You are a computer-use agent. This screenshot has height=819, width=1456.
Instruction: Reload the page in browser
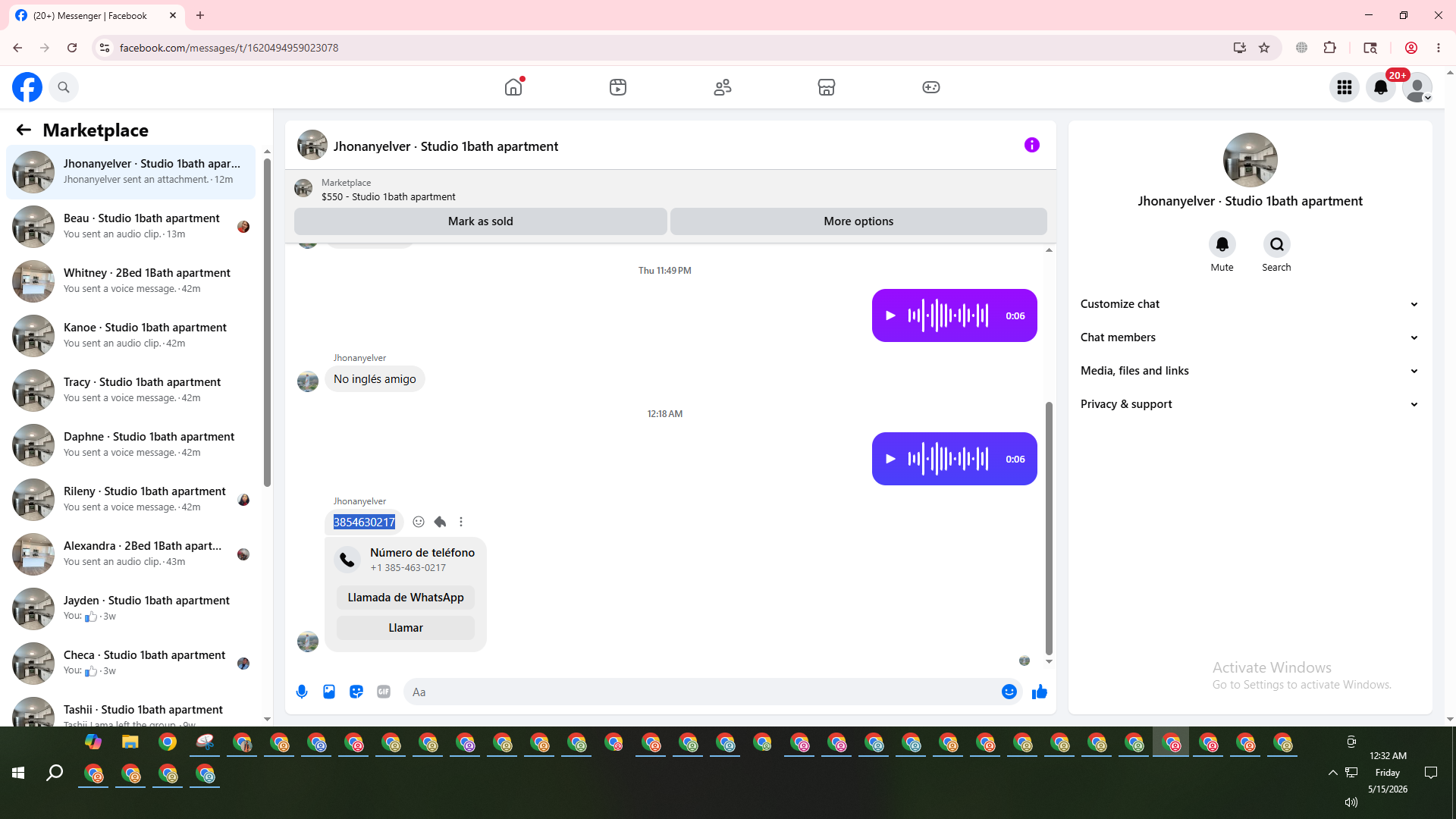click(72, 48)
